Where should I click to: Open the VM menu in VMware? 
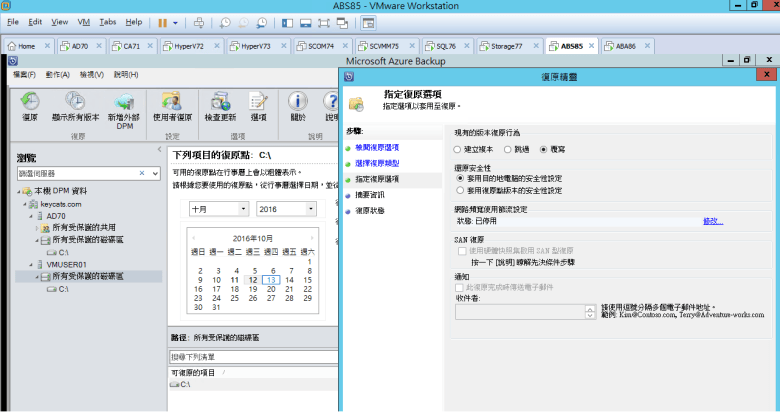pyautogui.click(x=83, y=21)
